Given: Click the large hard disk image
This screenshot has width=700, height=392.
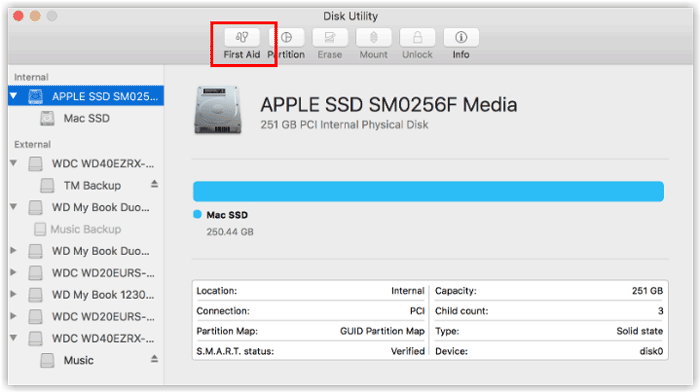Looking at the screenshot, I should point(218,110).
